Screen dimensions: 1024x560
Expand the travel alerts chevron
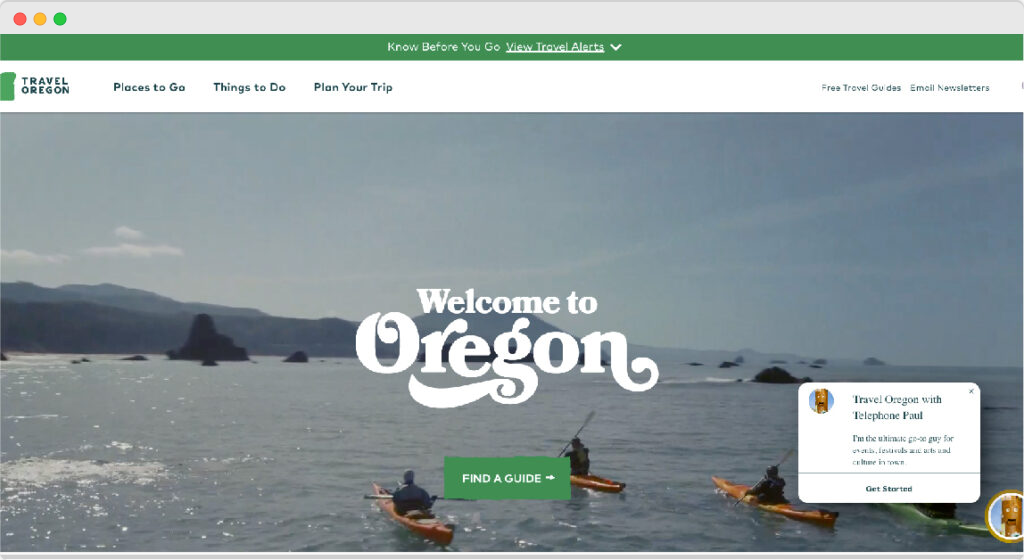[x=616, y=47]
